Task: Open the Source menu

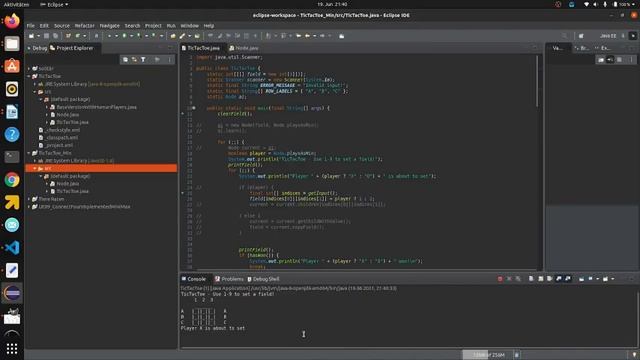Action: tap(62, 25)
